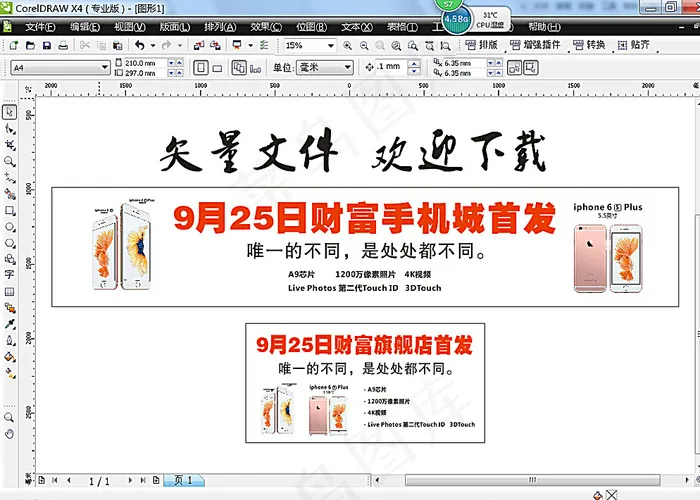Click the horizontal scrollbar thumb
The width and height of the screenshot is (700, 500).
[x=532, y=480]
